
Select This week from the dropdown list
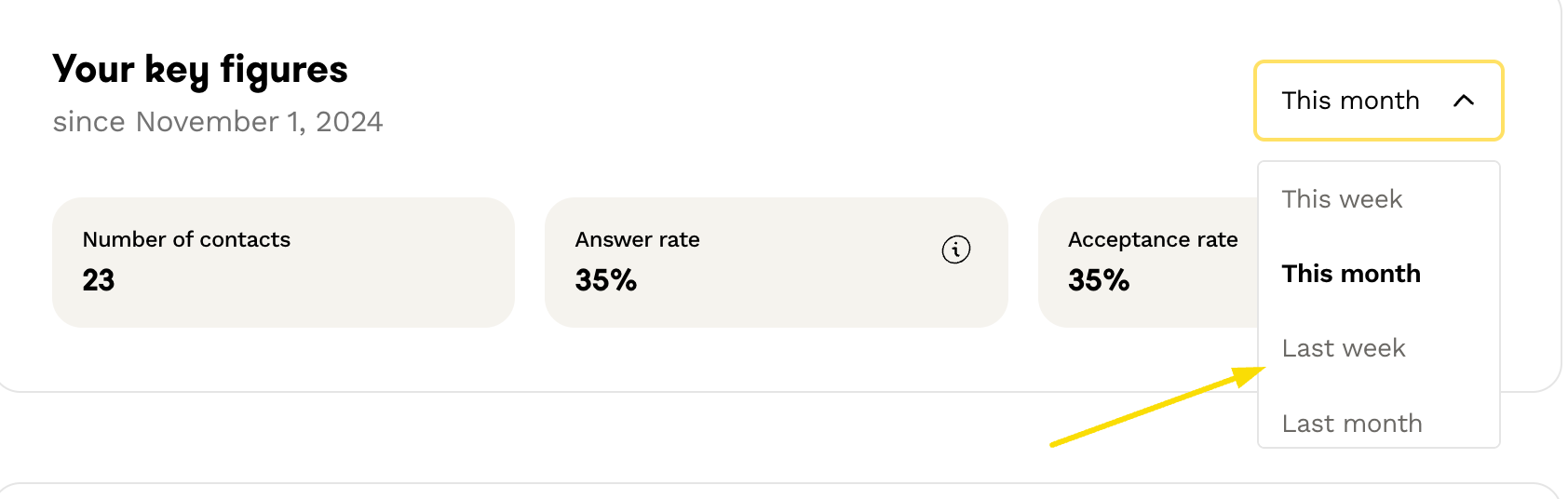pyautogui.click(x=1342, y=199)
